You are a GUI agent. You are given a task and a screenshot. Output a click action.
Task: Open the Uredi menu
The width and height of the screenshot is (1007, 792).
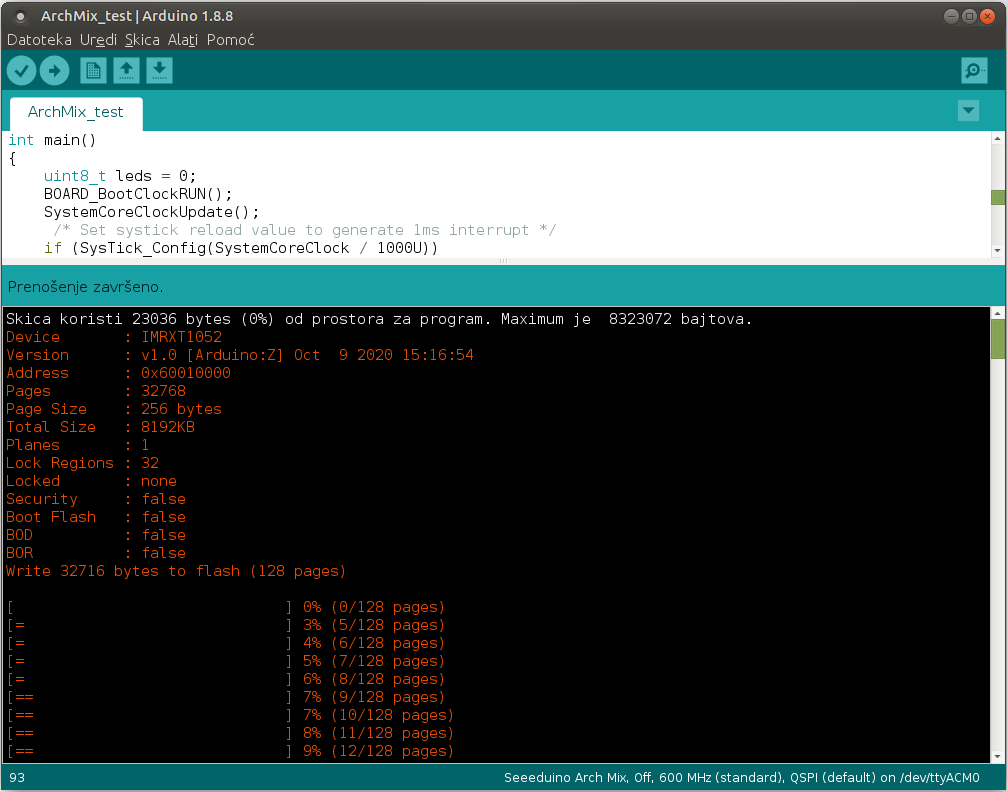coord(97,40)
